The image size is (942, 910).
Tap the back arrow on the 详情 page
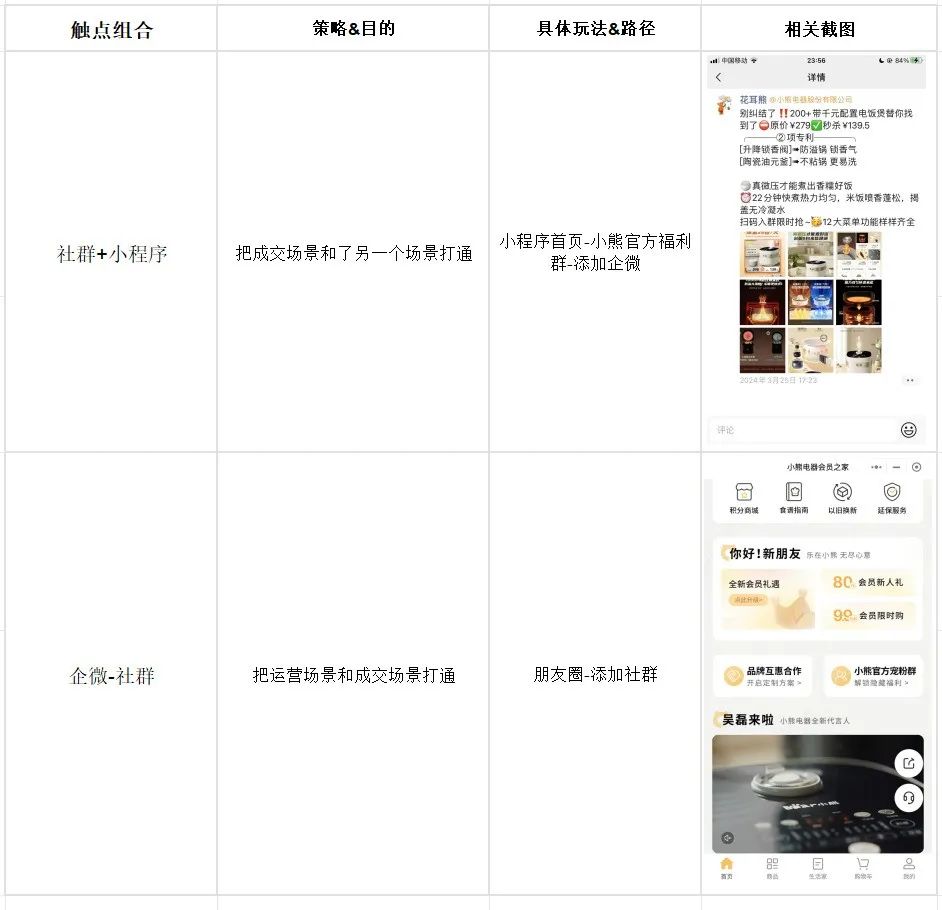718,78
